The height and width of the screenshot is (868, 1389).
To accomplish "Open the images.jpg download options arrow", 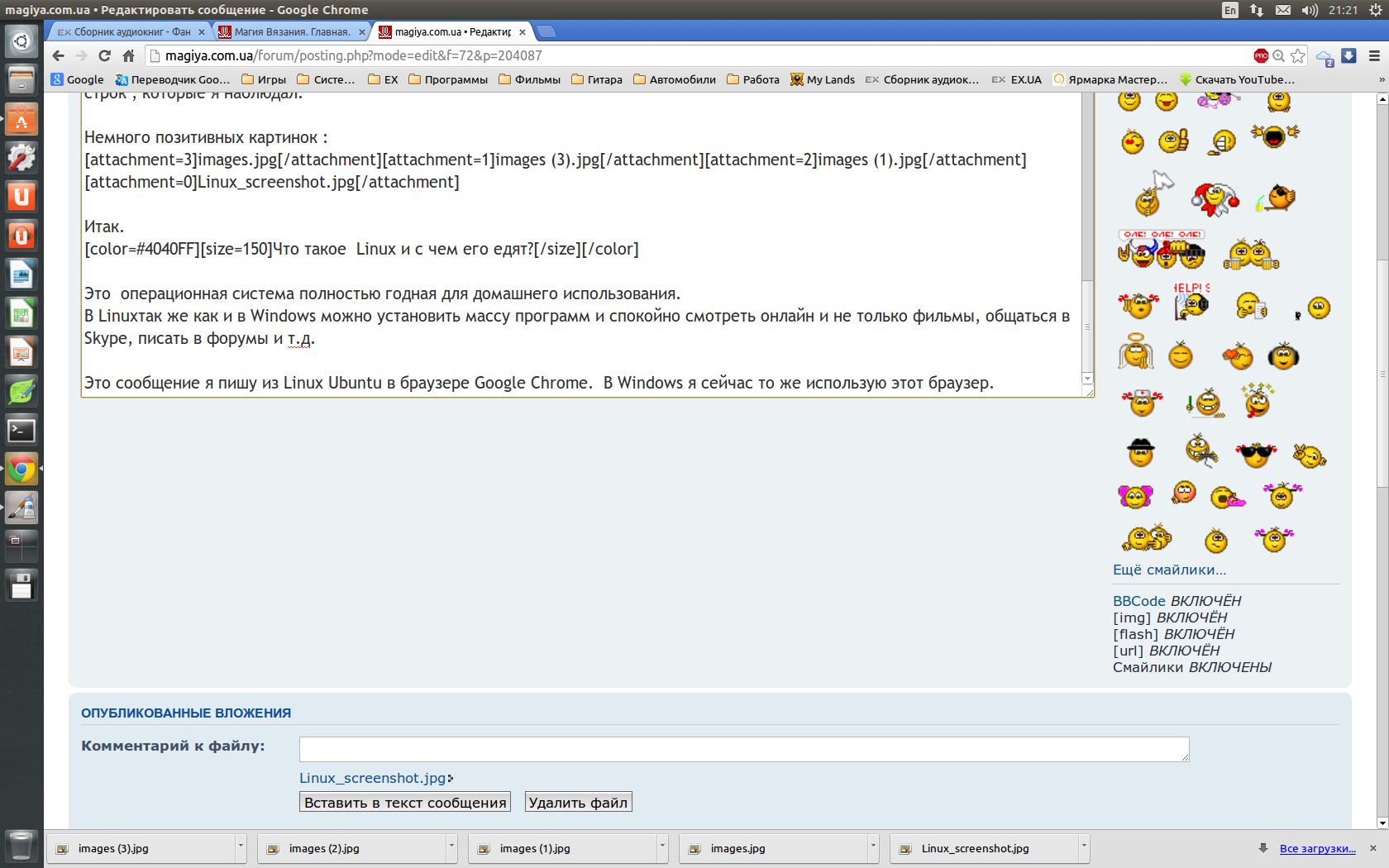I will [x=873, y=848].
